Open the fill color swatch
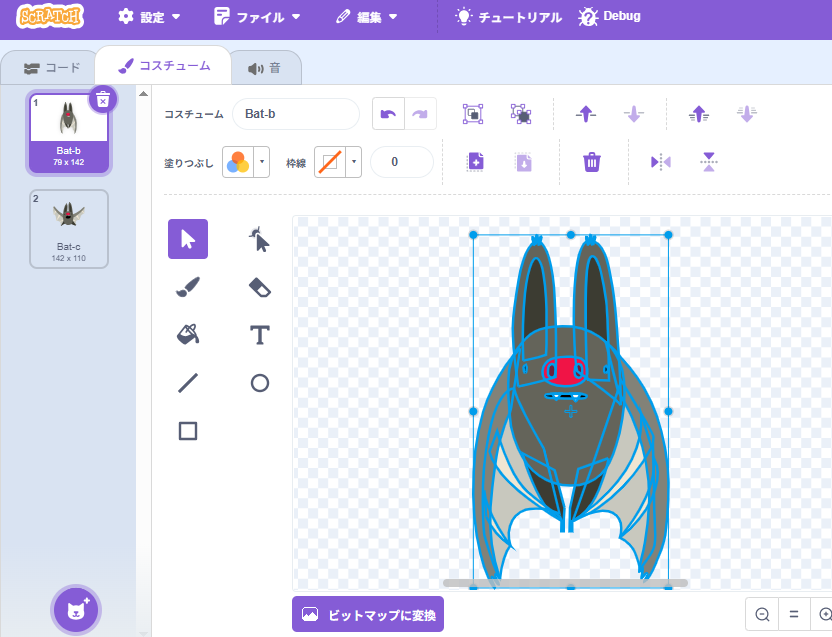This screenshot has width=832, height=637. pos(238,162)
